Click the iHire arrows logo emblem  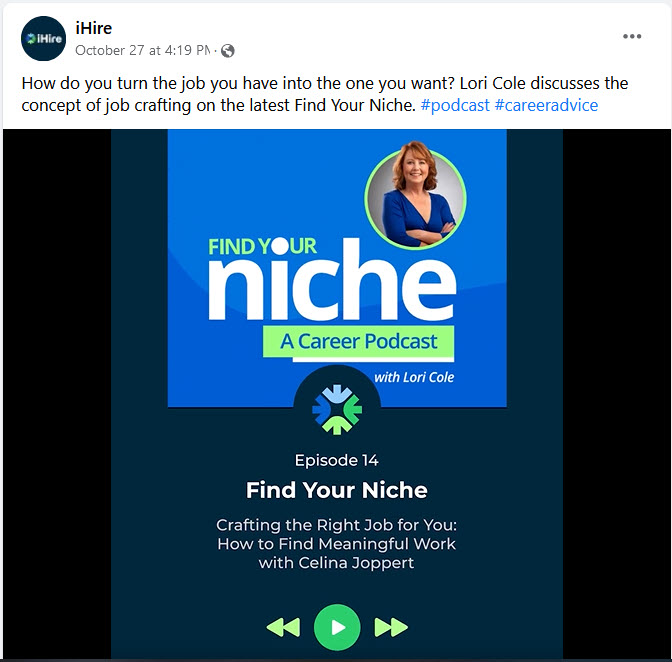tap(337, 409)
